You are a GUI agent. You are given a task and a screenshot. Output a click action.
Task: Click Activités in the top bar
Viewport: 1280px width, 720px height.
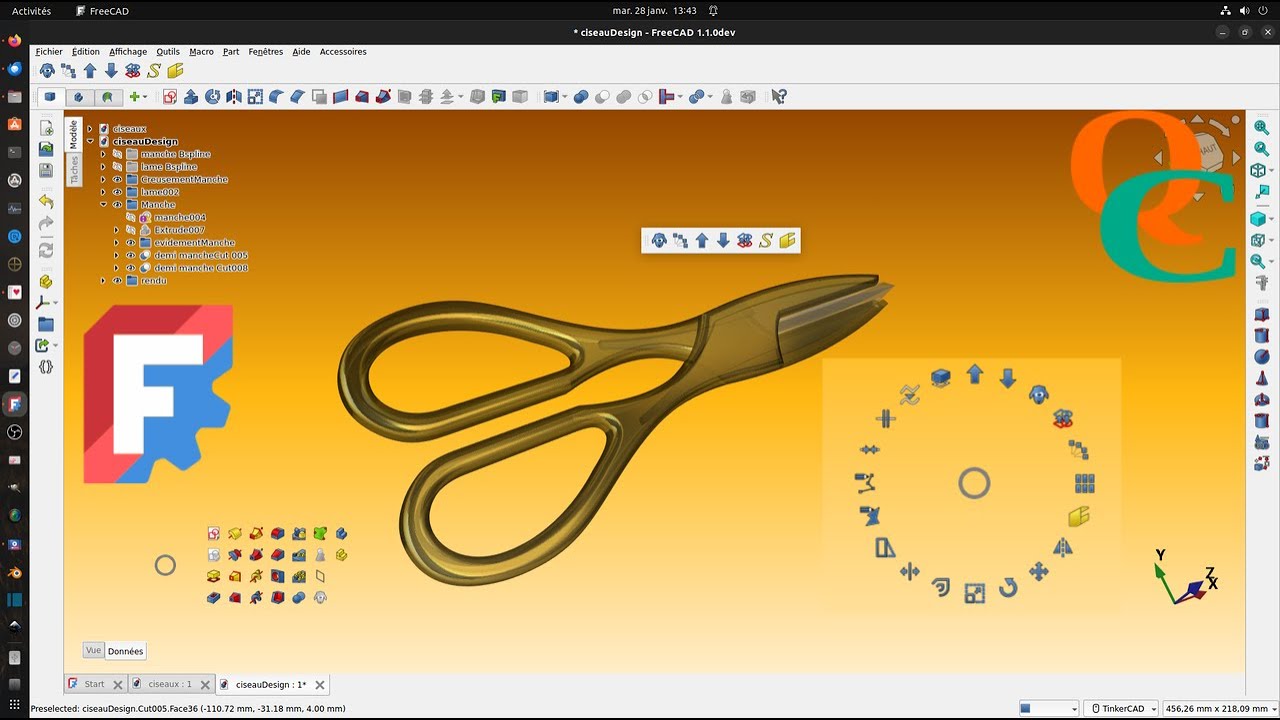coord(31,11)
